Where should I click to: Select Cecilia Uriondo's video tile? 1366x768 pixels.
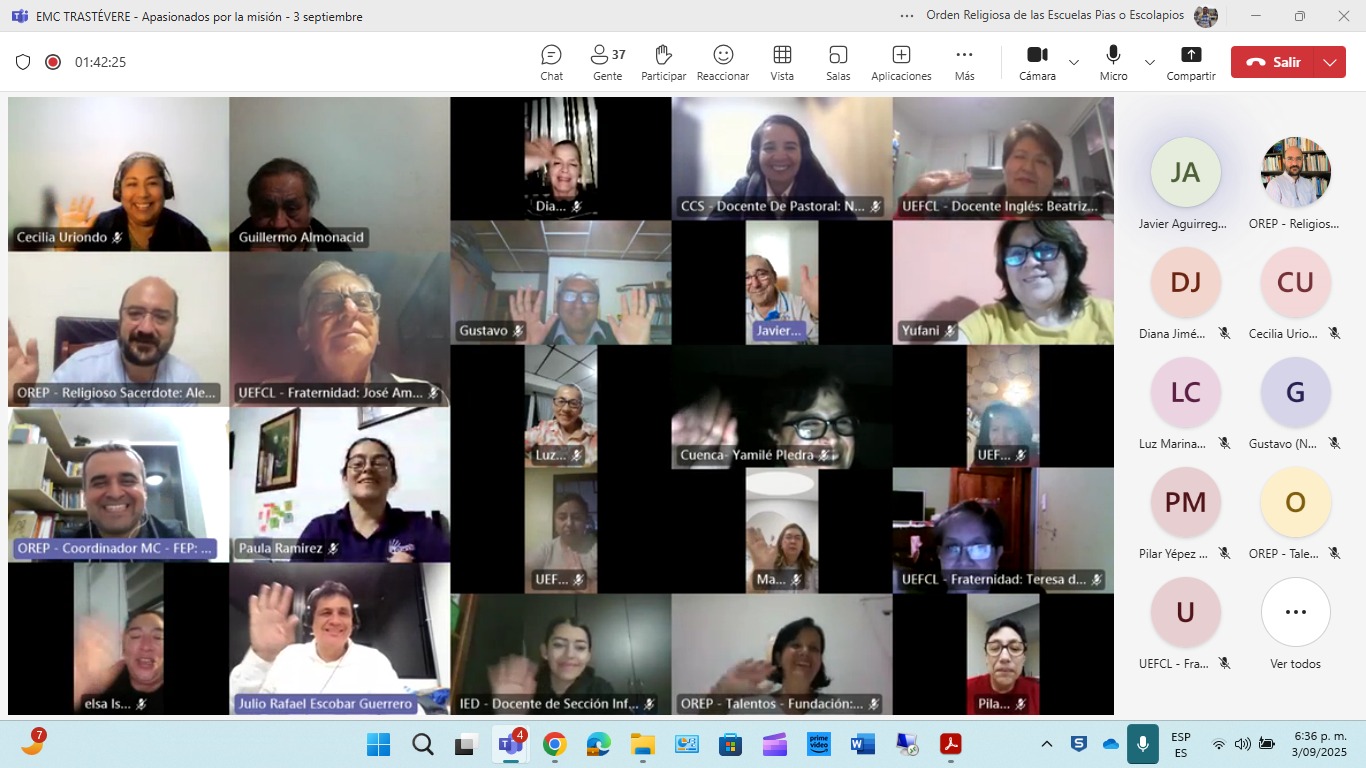[x=118, y=174]
